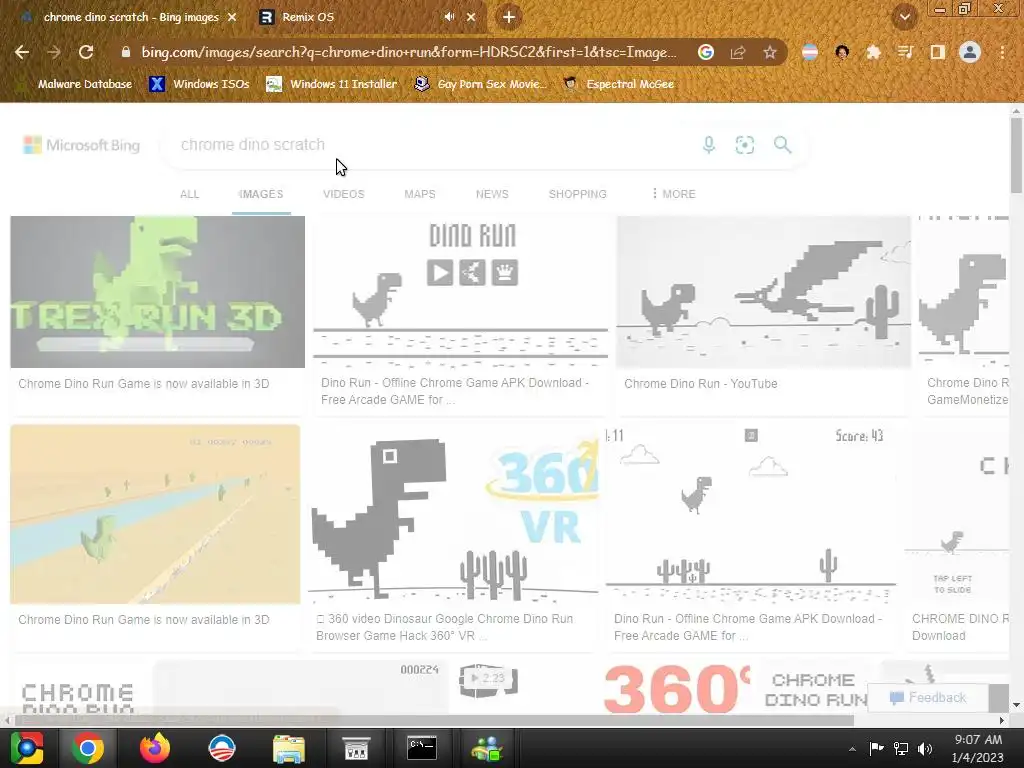Toggle the Chrome side panel icon
Screen dimensions: 1024x768
coord(937,52)
